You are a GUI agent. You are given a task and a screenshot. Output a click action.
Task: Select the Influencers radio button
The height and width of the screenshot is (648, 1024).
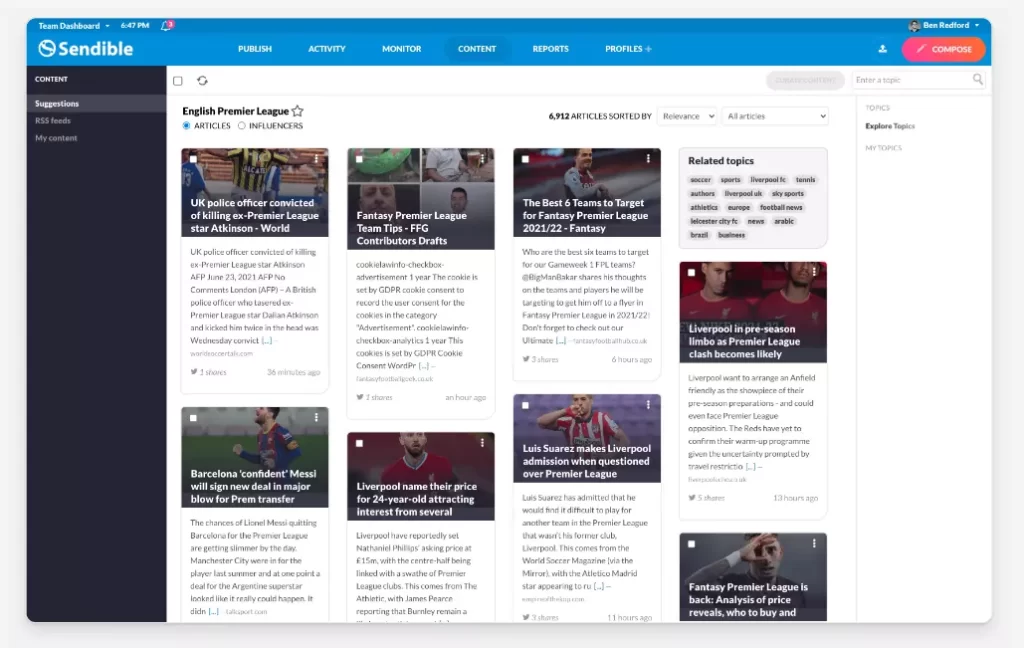coord(242,125)
